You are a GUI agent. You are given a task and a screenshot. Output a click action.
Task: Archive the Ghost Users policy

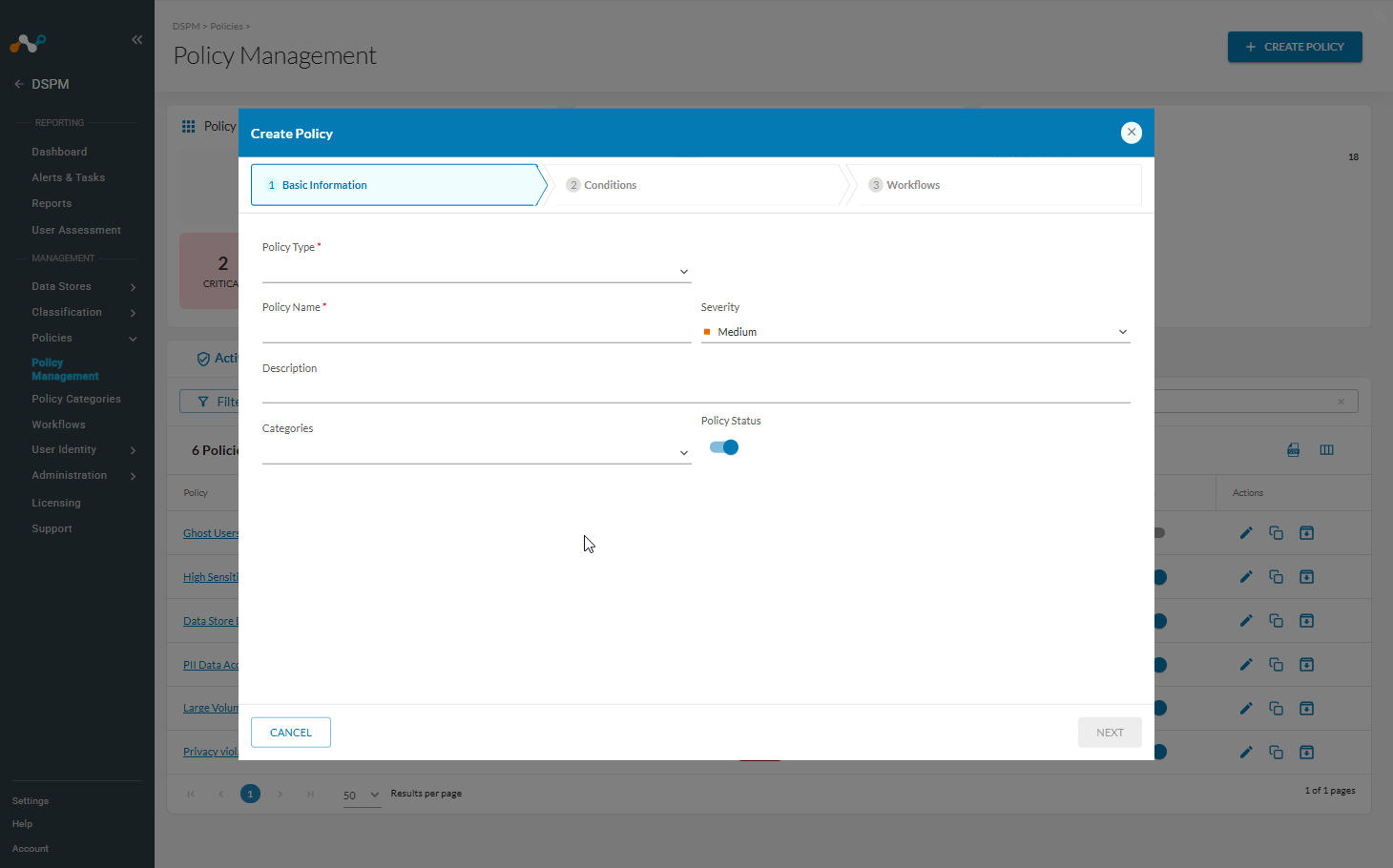pos(1307,533)
